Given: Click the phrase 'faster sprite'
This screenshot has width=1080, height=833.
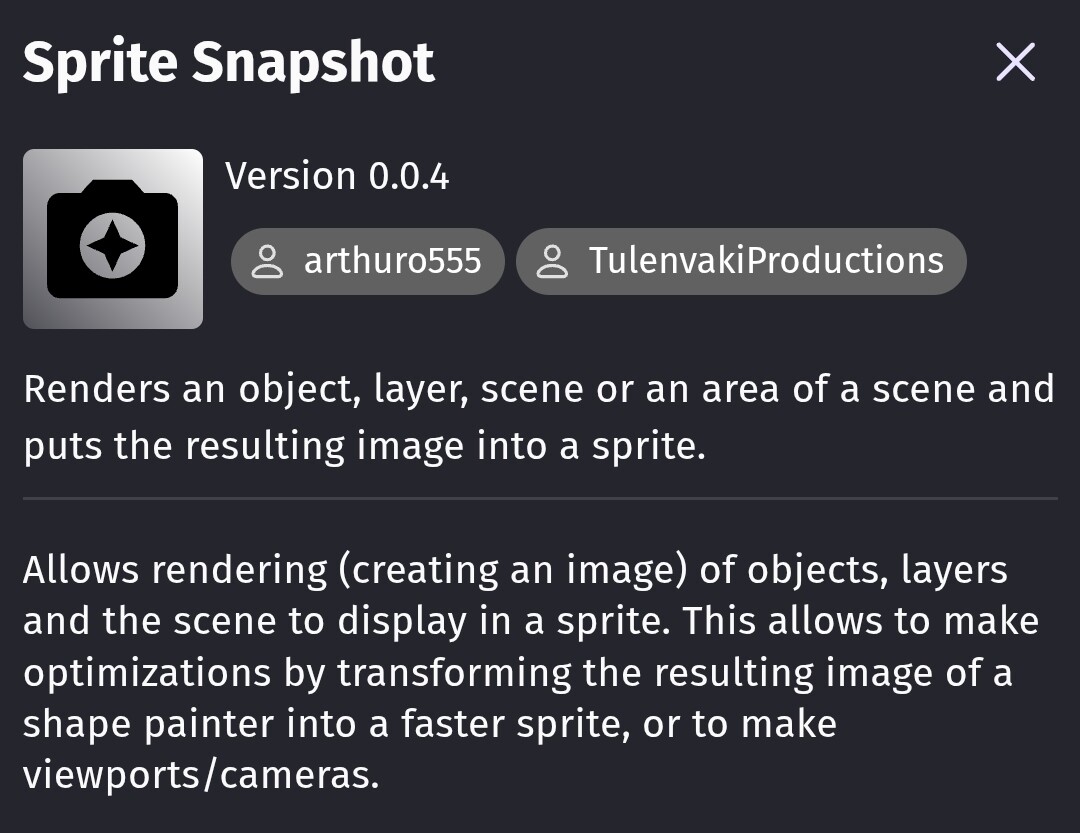Looking at the screenshot, I should tap(515, 724).
